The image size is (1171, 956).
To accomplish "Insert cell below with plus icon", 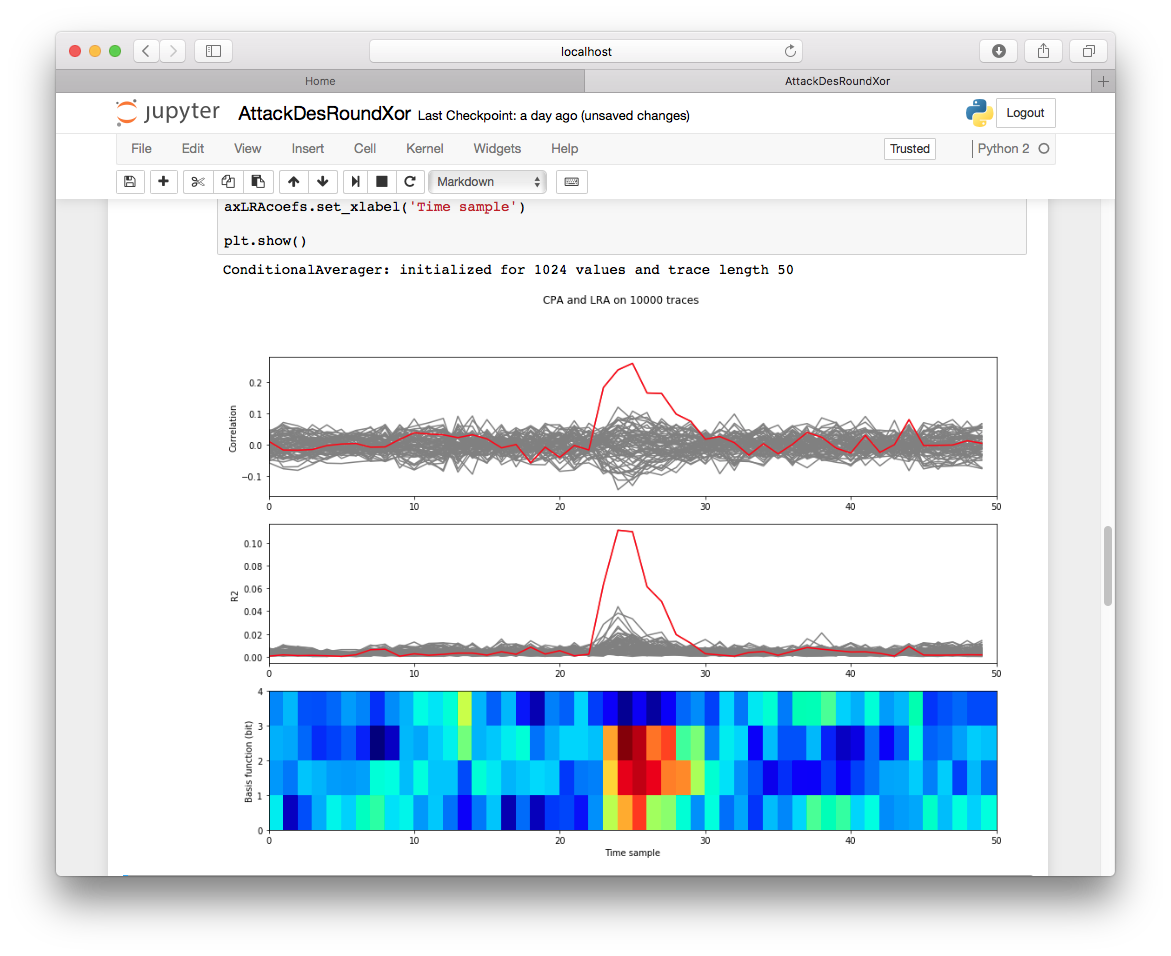I will (164, 182).
